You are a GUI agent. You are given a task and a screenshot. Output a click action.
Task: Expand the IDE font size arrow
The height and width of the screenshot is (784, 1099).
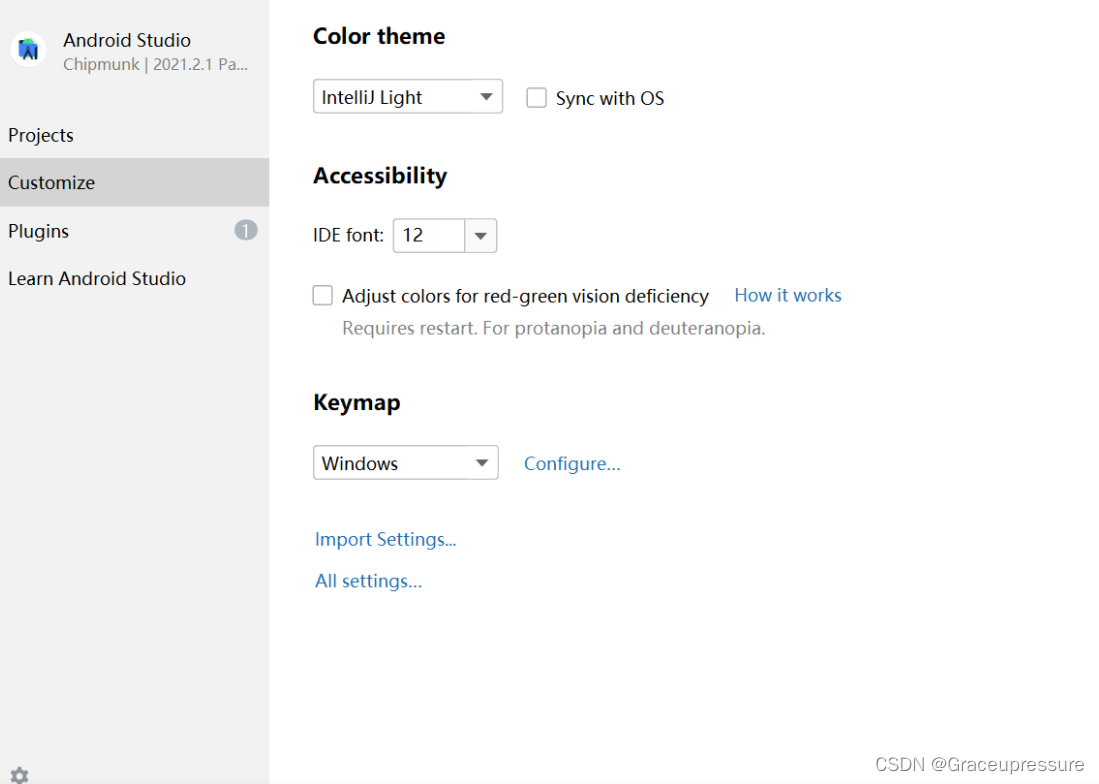(480, 235)
